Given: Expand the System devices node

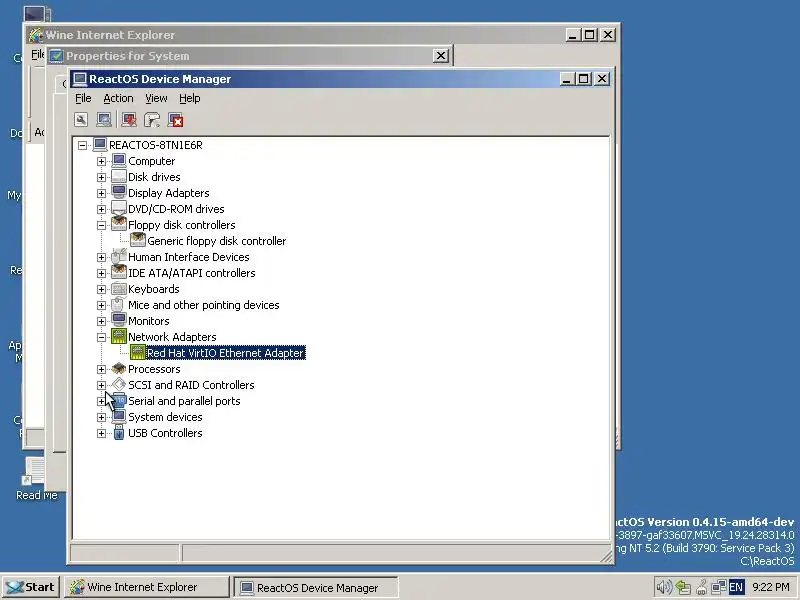Looking at the screenshot, I should click(x=101, y=417).
